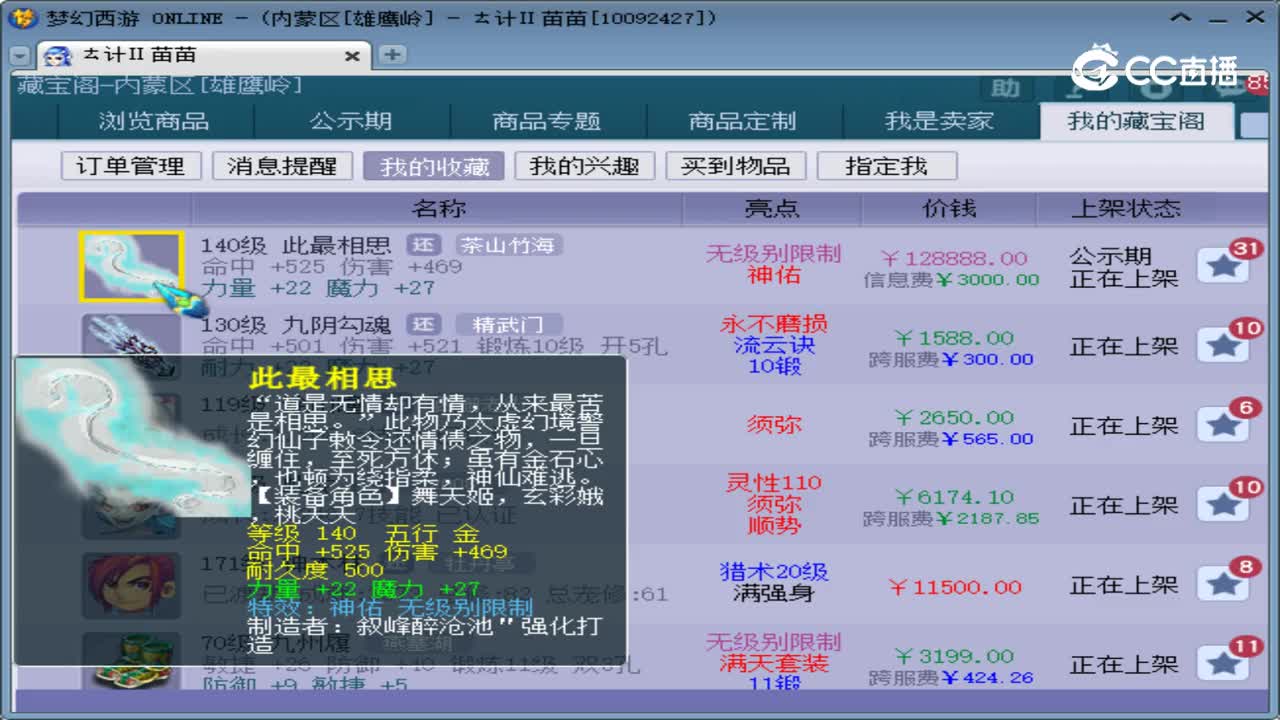Click the 精武门 server tag
Screen dimensions: 1280x720
[x=510, y=325]
